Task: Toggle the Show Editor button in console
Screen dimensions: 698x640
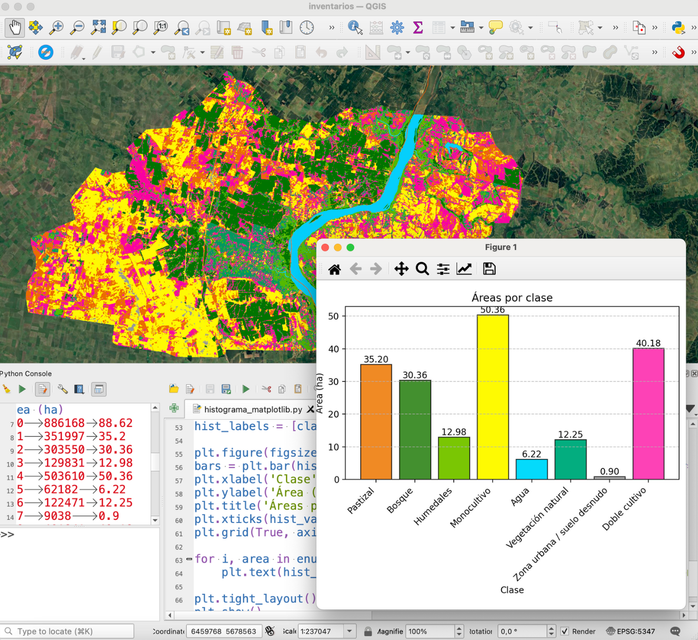Action: point(43,389)
